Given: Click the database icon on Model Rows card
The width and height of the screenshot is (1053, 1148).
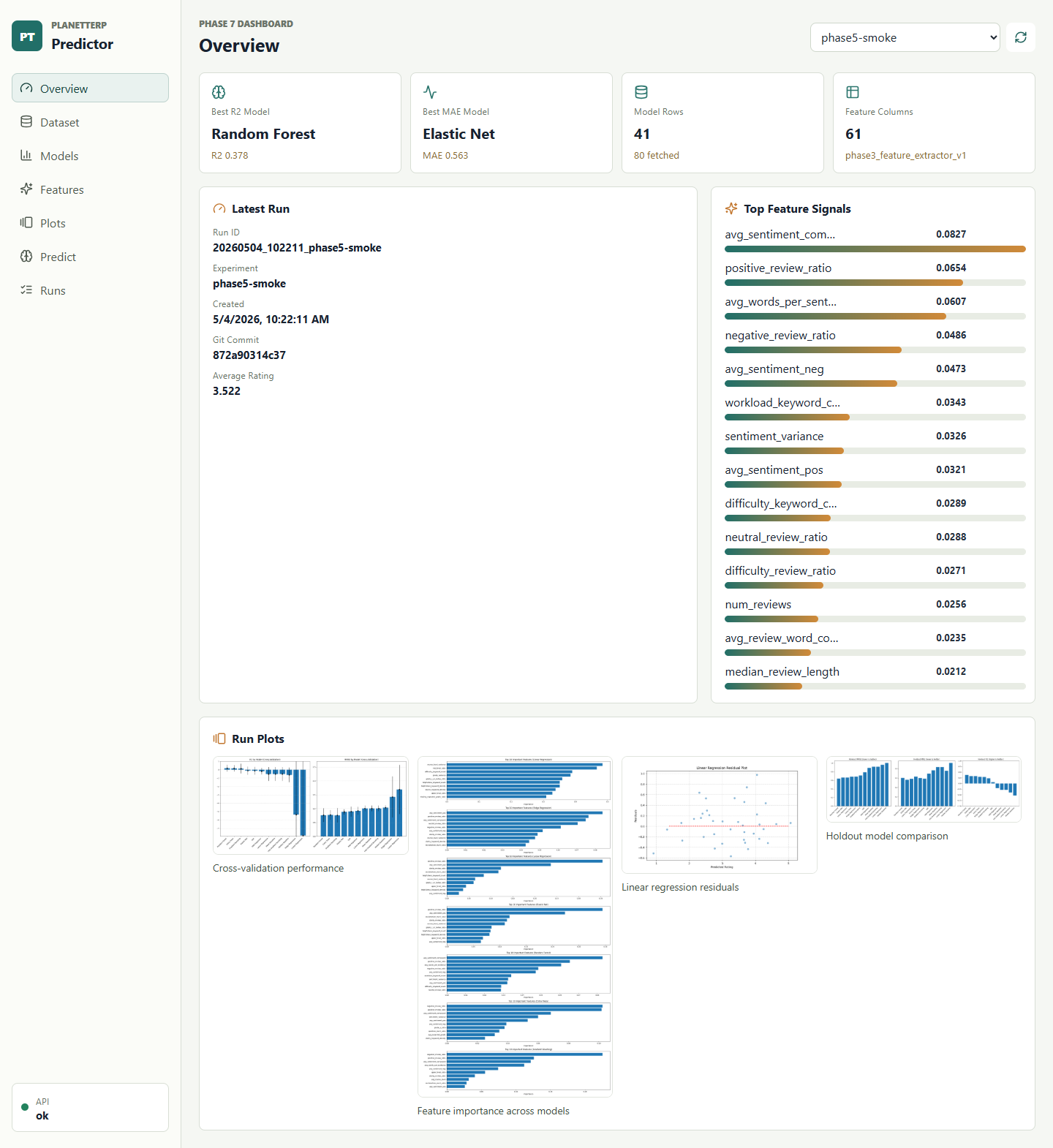Looking at the screenshot, I should point(641,92).
